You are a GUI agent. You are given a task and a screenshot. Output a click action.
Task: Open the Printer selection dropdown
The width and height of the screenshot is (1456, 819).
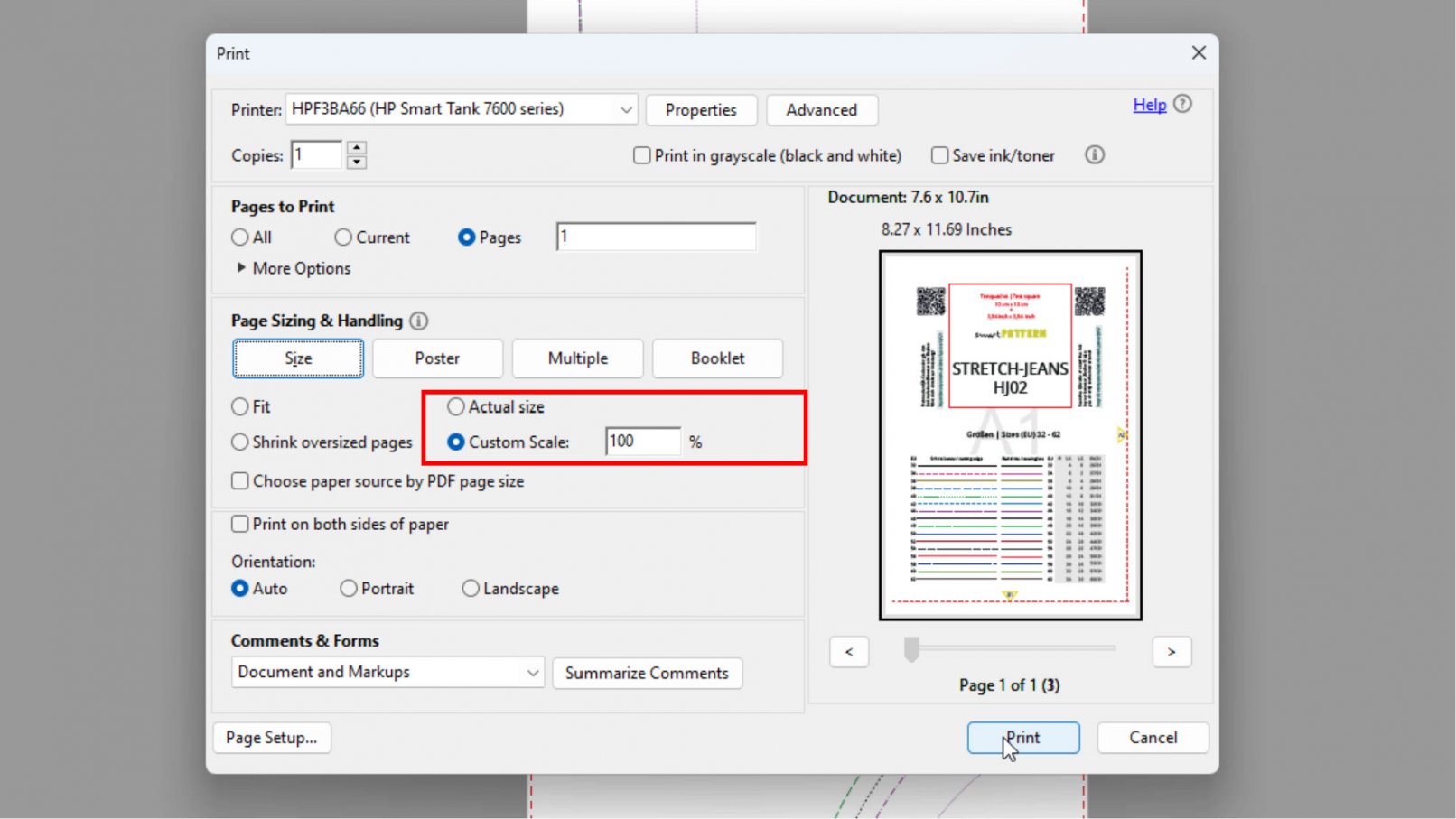pyautogui.click(x=626, y=108)
